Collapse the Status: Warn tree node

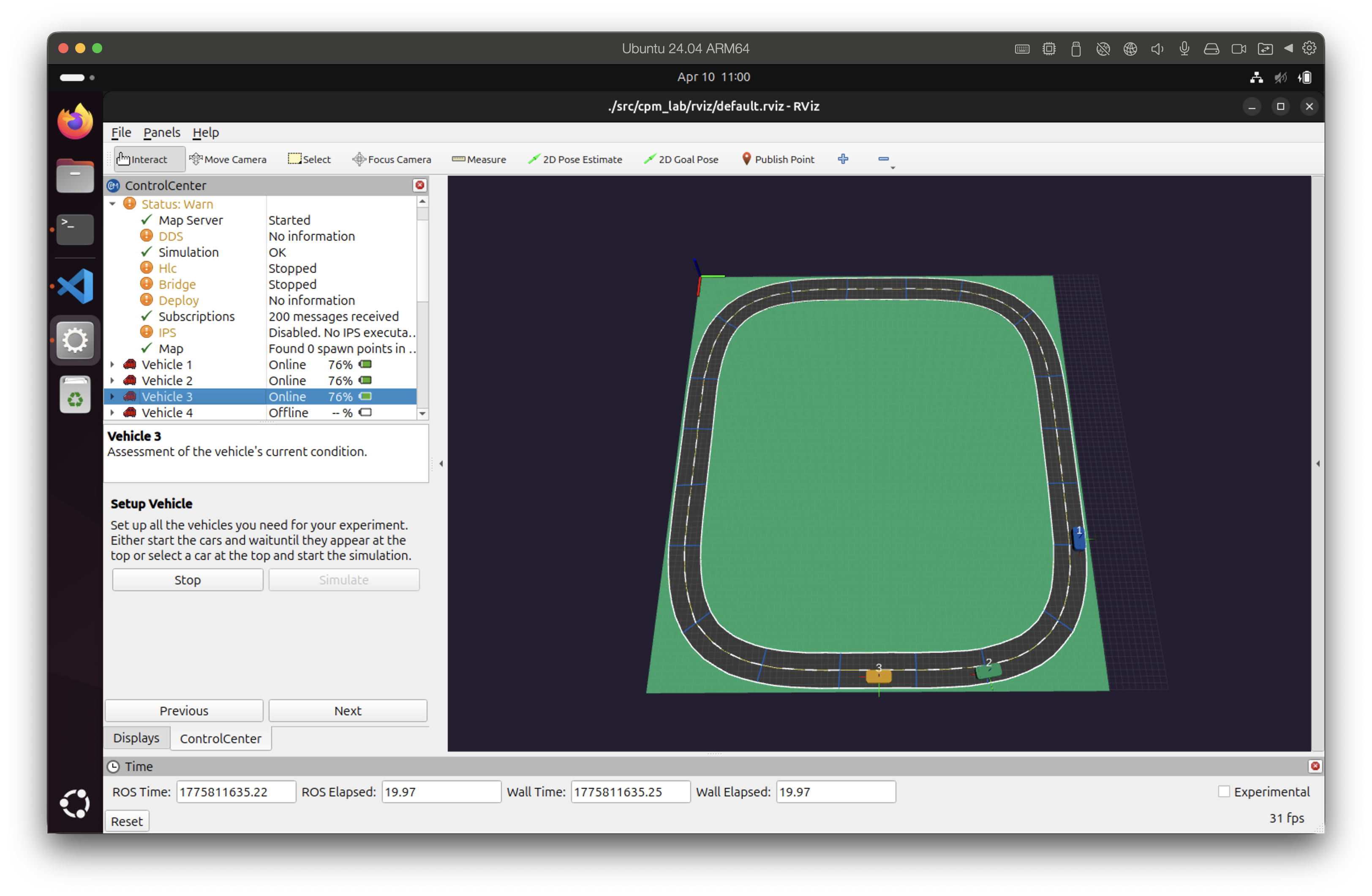coord(112,204)
